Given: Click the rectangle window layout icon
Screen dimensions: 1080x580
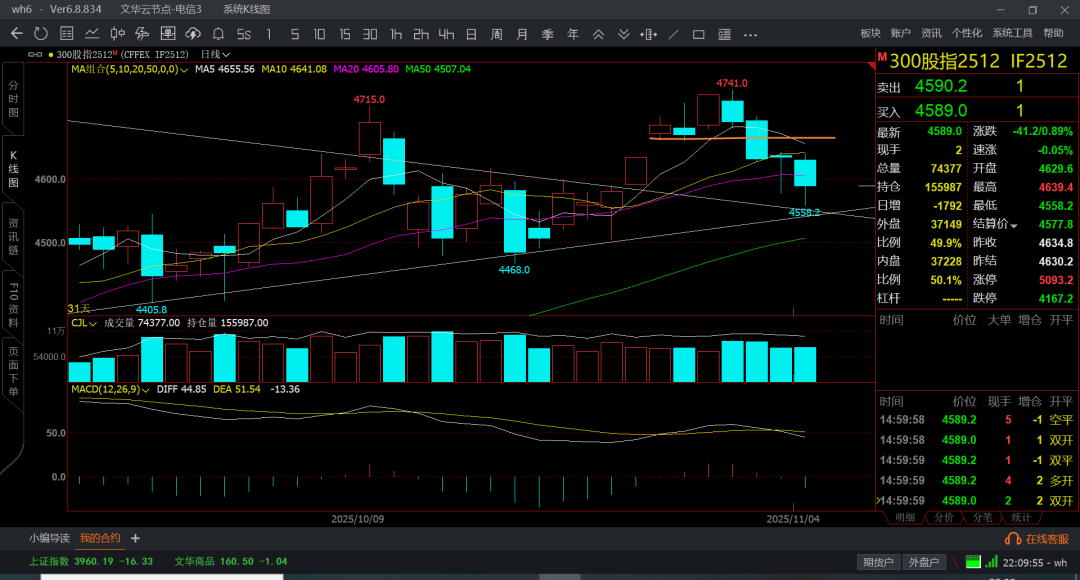Looking at the screenshot, I should [698, 34].
